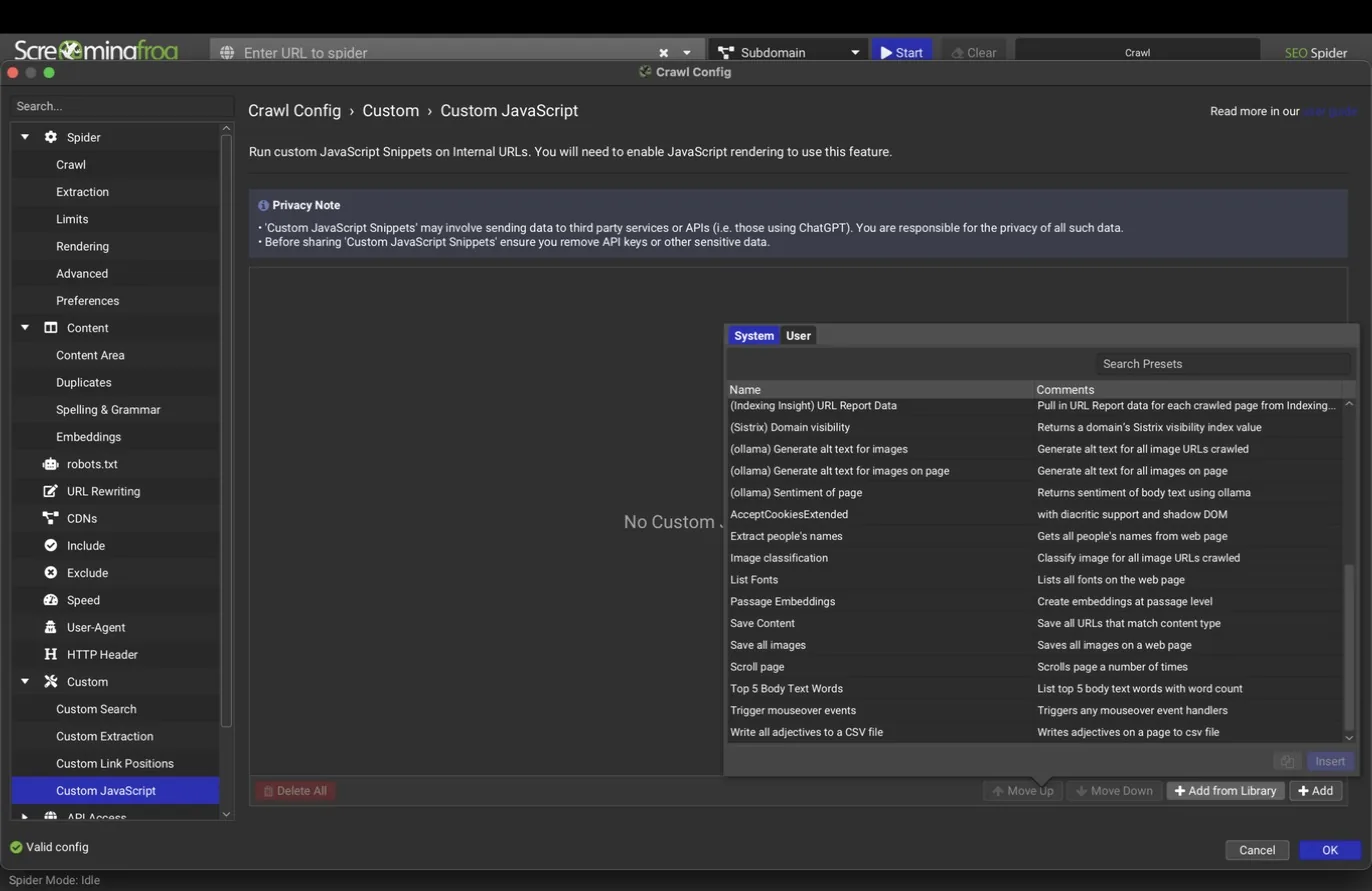The width and height of the screenshot is (1372, 891).
Task: Click the Crawl Config title frog icon
Action: point(645,72)
